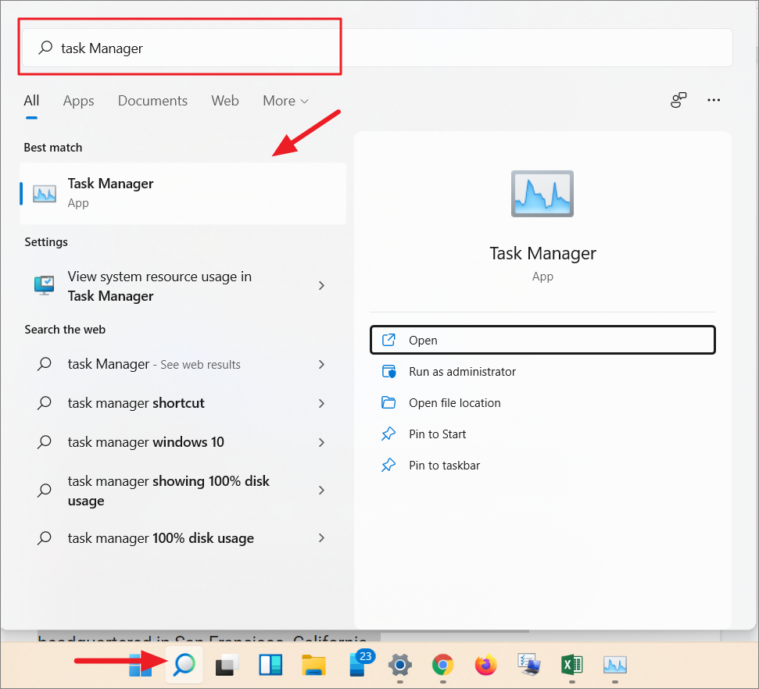The image size is (759, 689).
Task: Click the Open action icon
Action: [388, 340]
